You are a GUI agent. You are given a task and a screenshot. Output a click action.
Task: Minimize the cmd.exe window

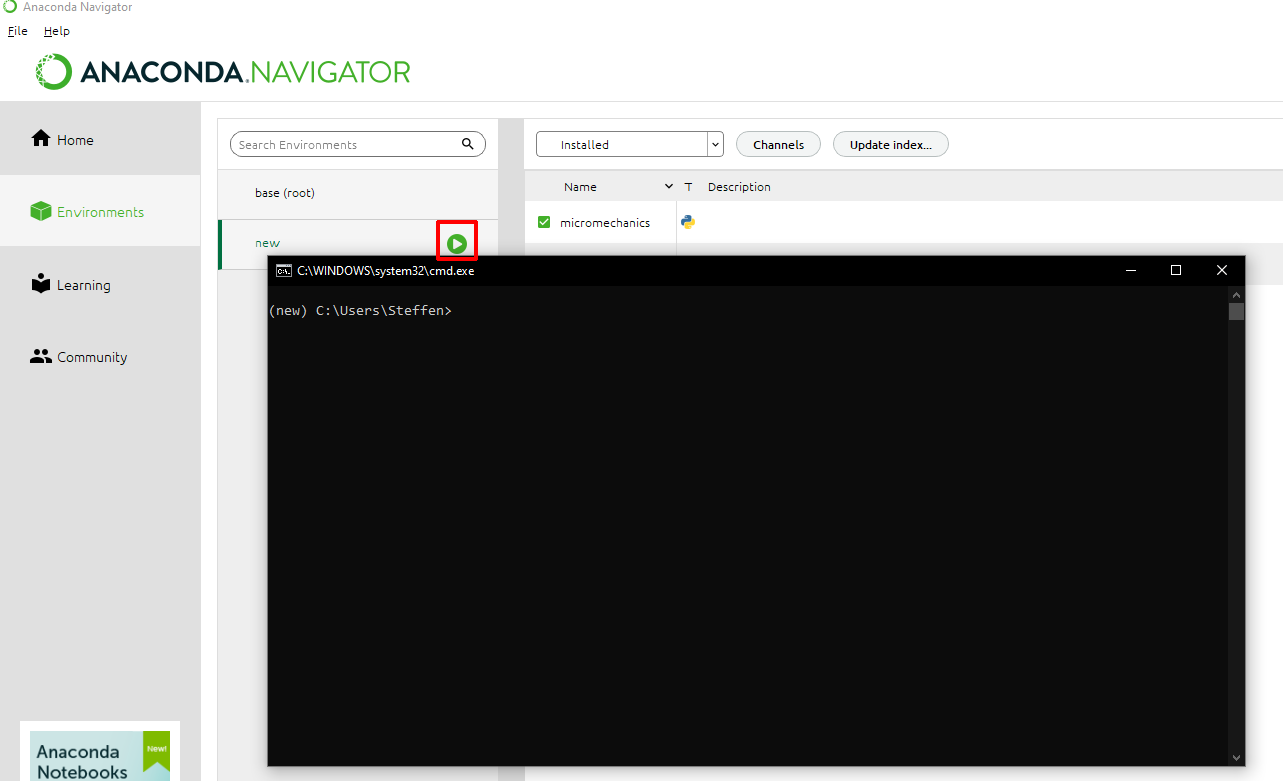[x=1130, y=270]
